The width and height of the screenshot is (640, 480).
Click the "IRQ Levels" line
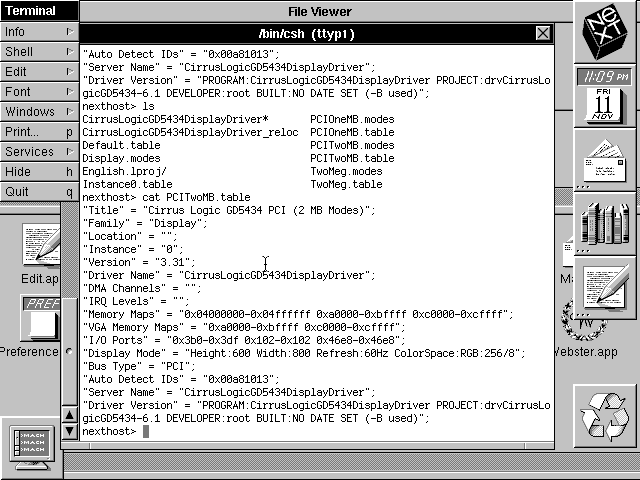click(x=136, y=302)
